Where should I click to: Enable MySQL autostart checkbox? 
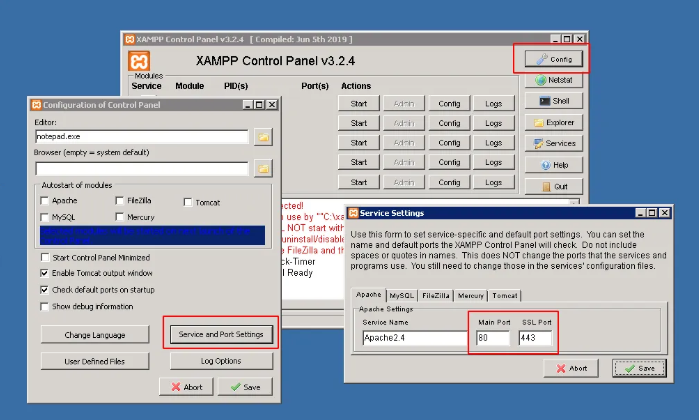[x=44, y=217]
